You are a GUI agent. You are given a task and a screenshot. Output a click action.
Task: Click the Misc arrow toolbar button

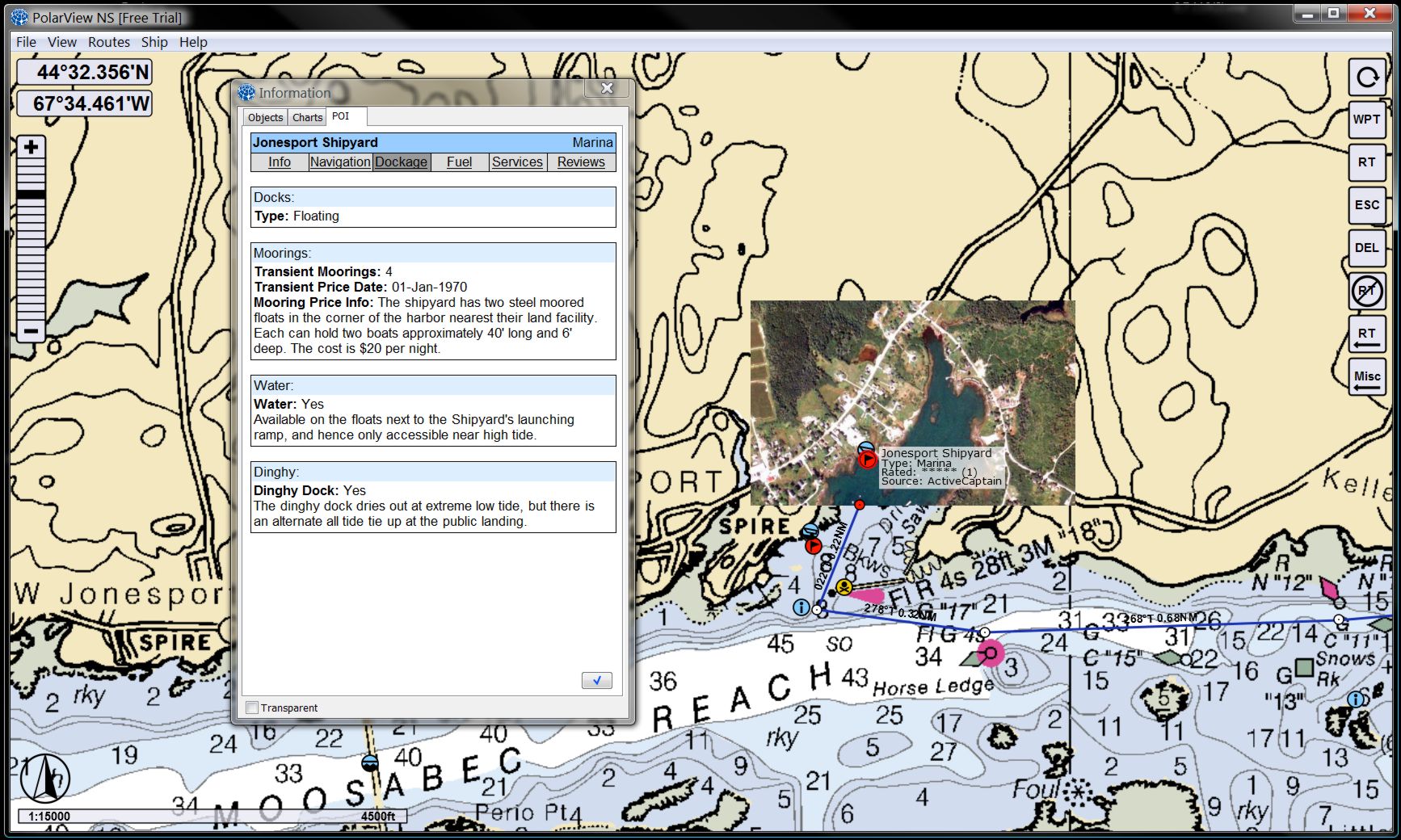pos(1367,377)
